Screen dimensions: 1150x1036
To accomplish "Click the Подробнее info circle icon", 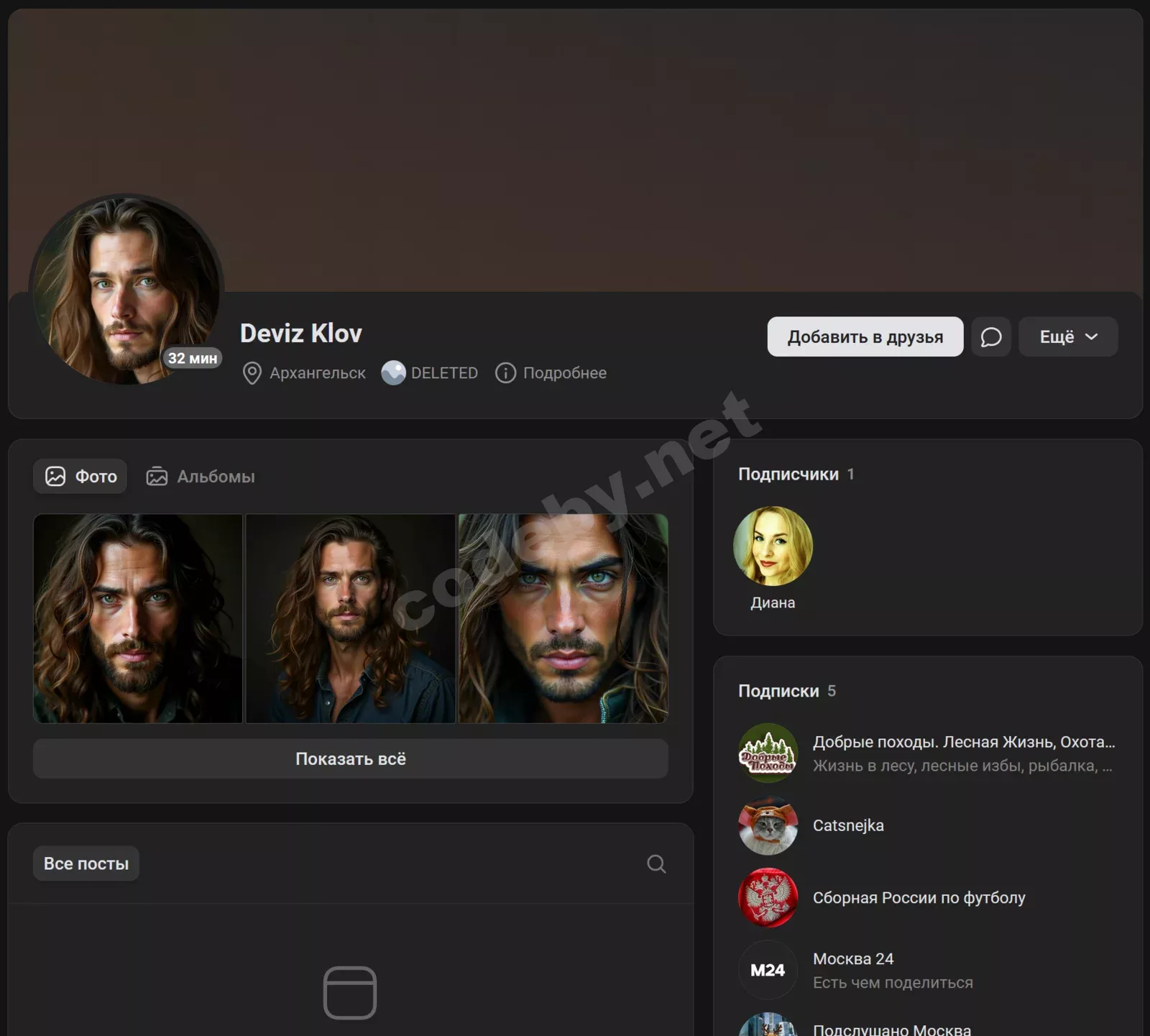I will (x=505, y=373).
